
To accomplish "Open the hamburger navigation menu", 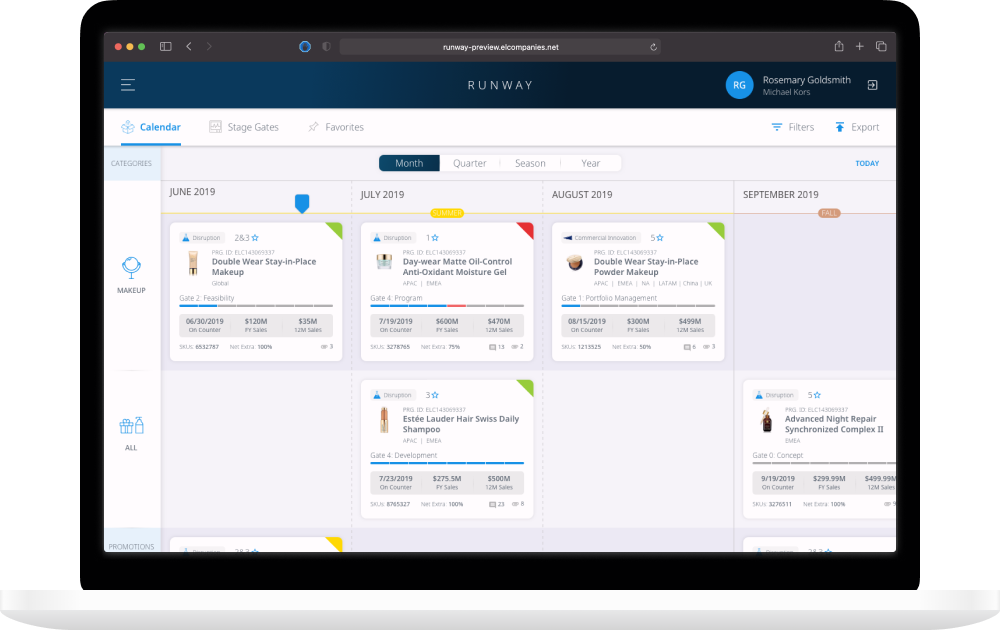I will tap(128, 85).
